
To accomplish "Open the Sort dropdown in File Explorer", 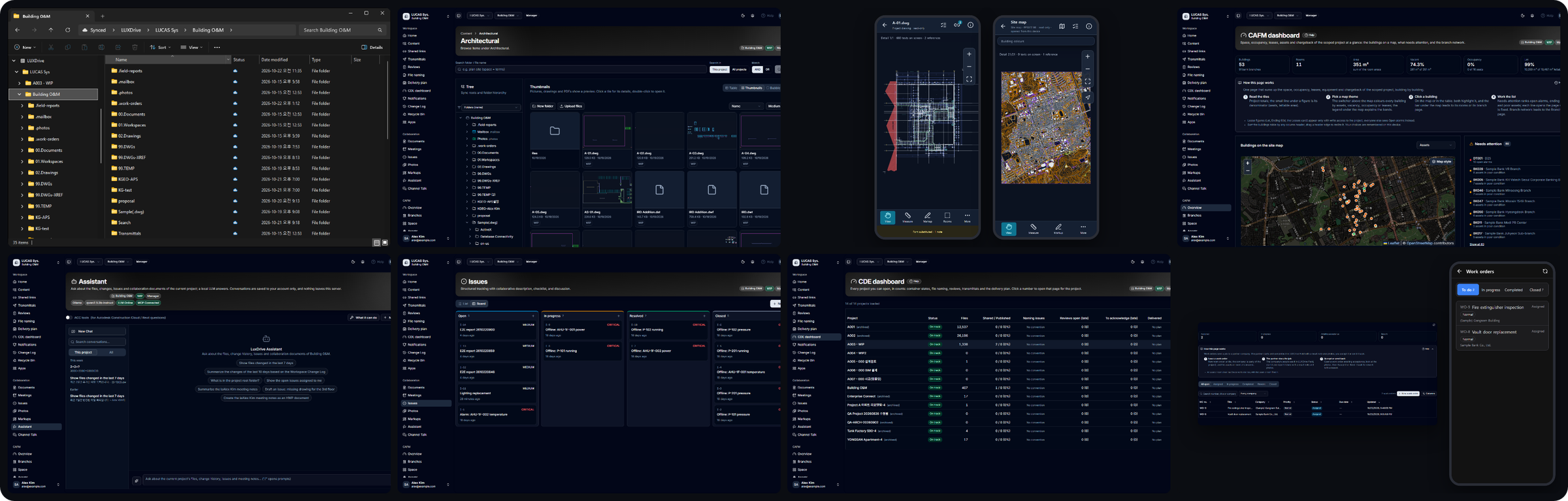I will (x=161, y=48).
